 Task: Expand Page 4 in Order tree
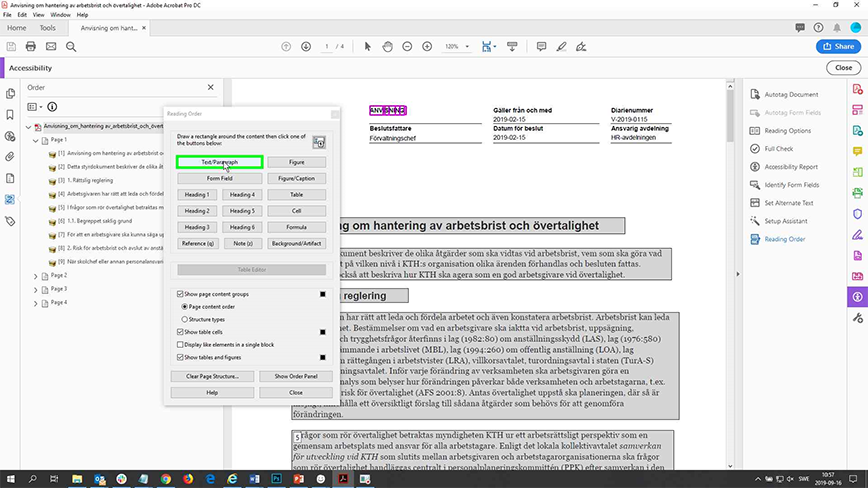36,303
